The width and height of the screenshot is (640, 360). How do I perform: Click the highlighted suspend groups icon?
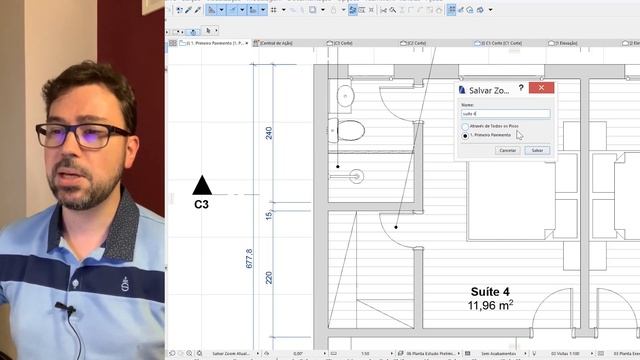353,10
